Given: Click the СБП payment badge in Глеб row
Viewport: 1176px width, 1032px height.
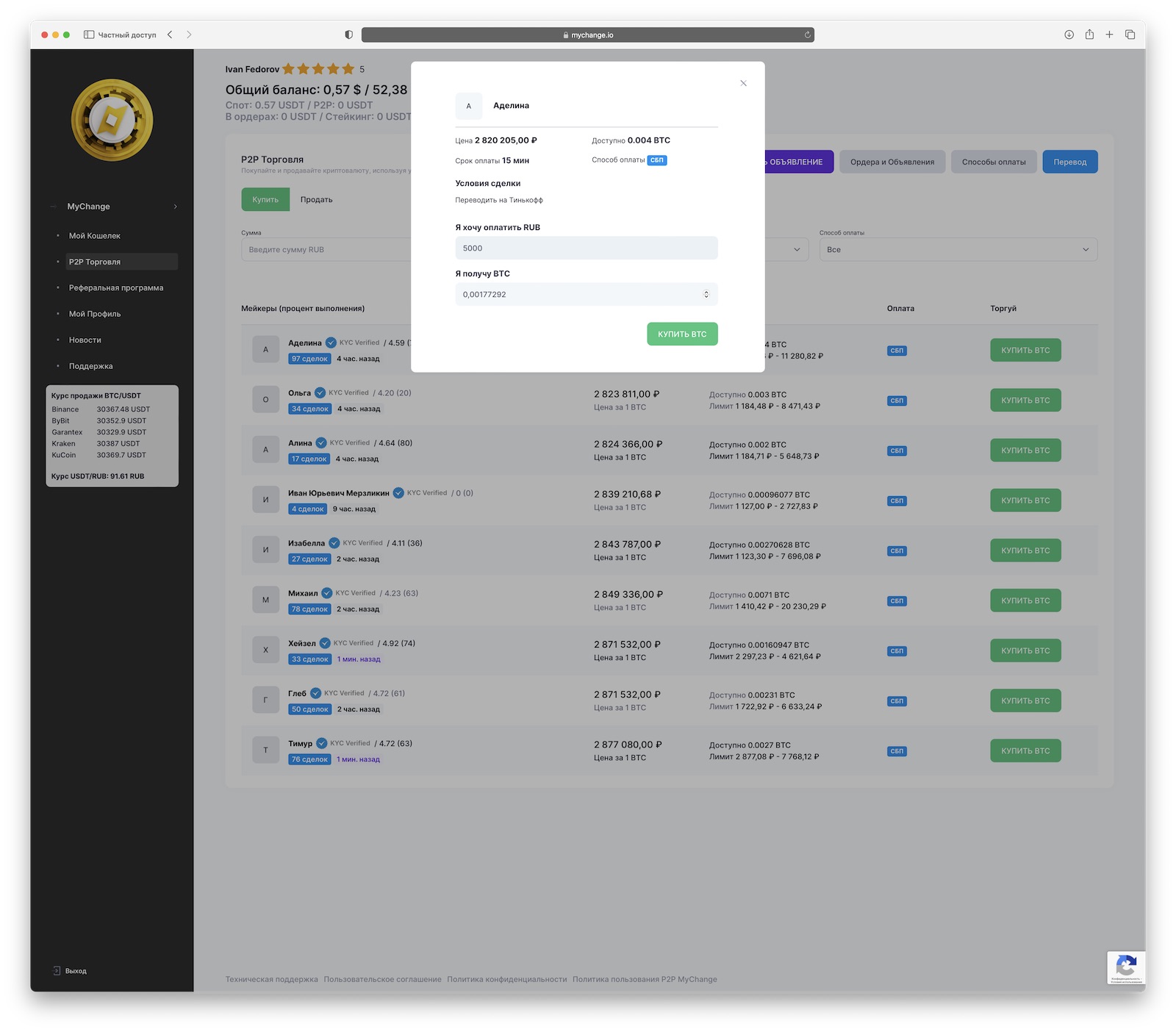Looking at the screenshot, I should (x=897, y=701).
